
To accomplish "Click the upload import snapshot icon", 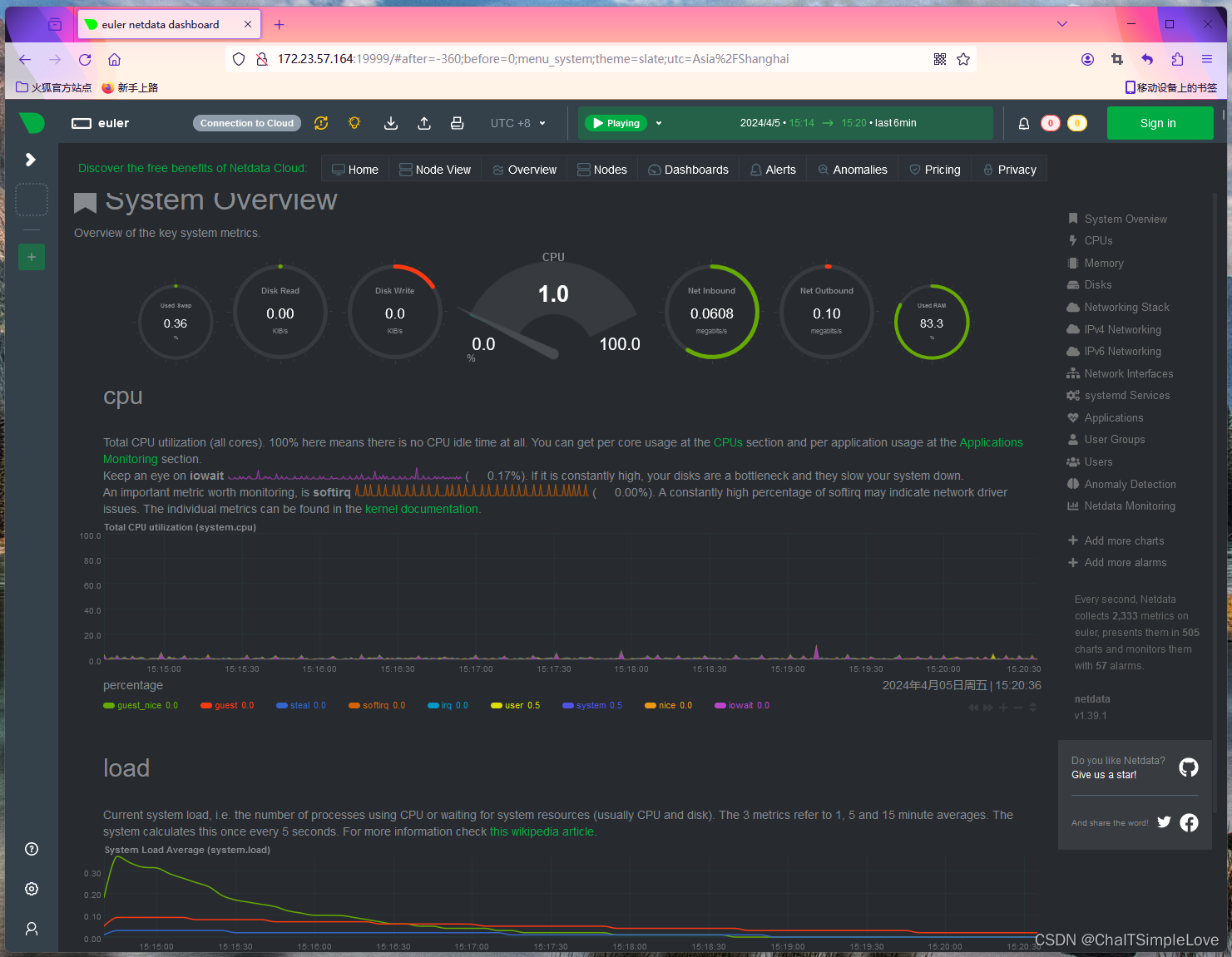I will tap(424, 123).
